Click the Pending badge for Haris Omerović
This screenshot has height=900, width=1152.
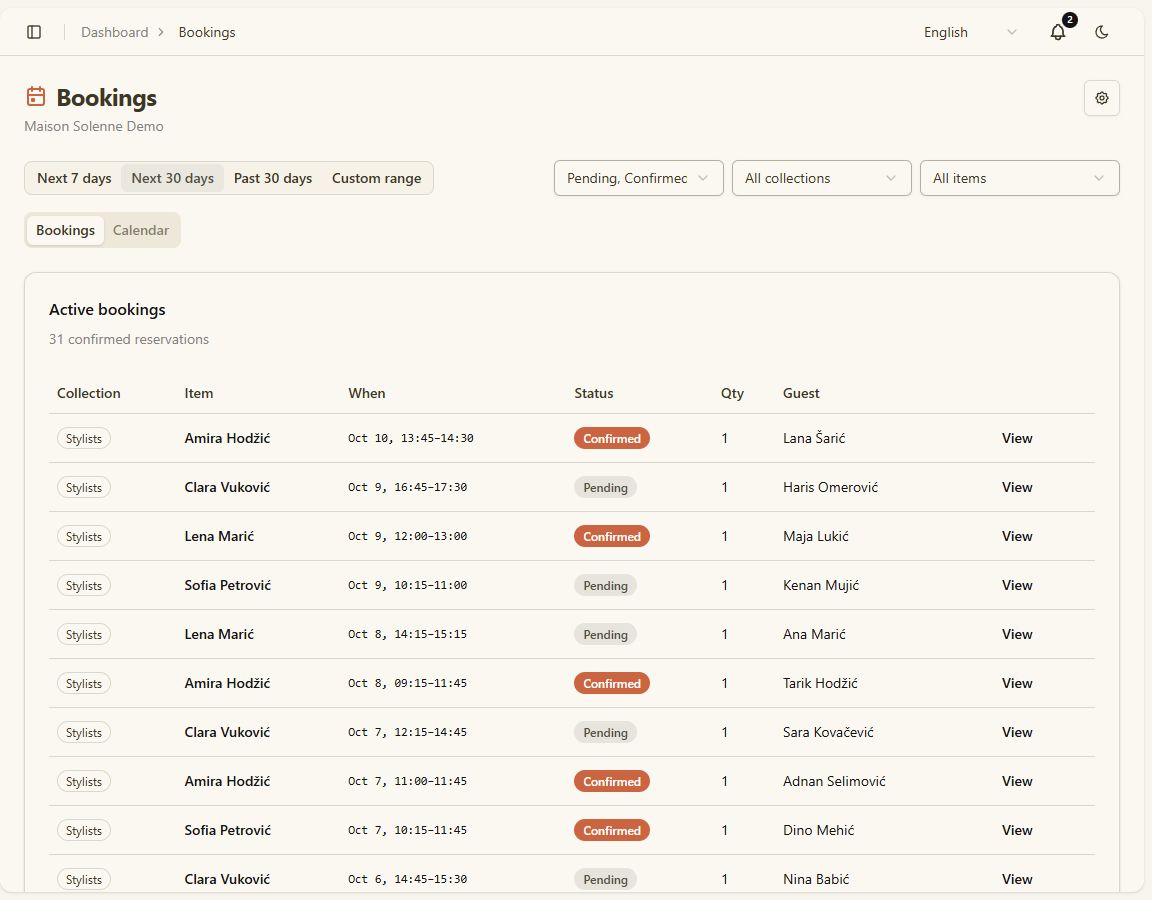[x=605, y=487]
